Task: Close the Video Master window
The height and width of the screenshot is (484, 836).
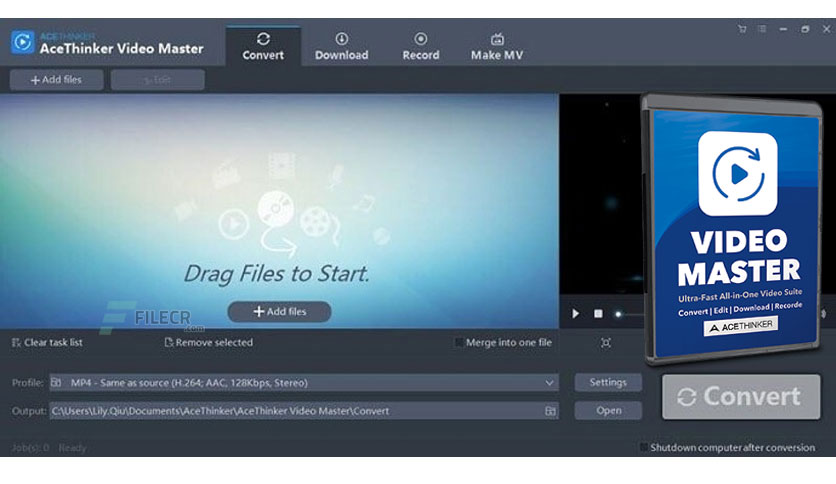Action: click(826, 29)
